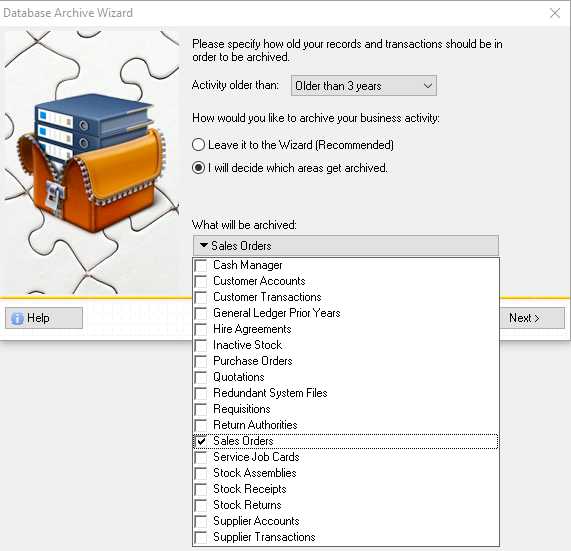The height and width of the screenshot is (551, 571).
Task: Click the Next button
Action: pyautogui.click(x=532, y=318)
